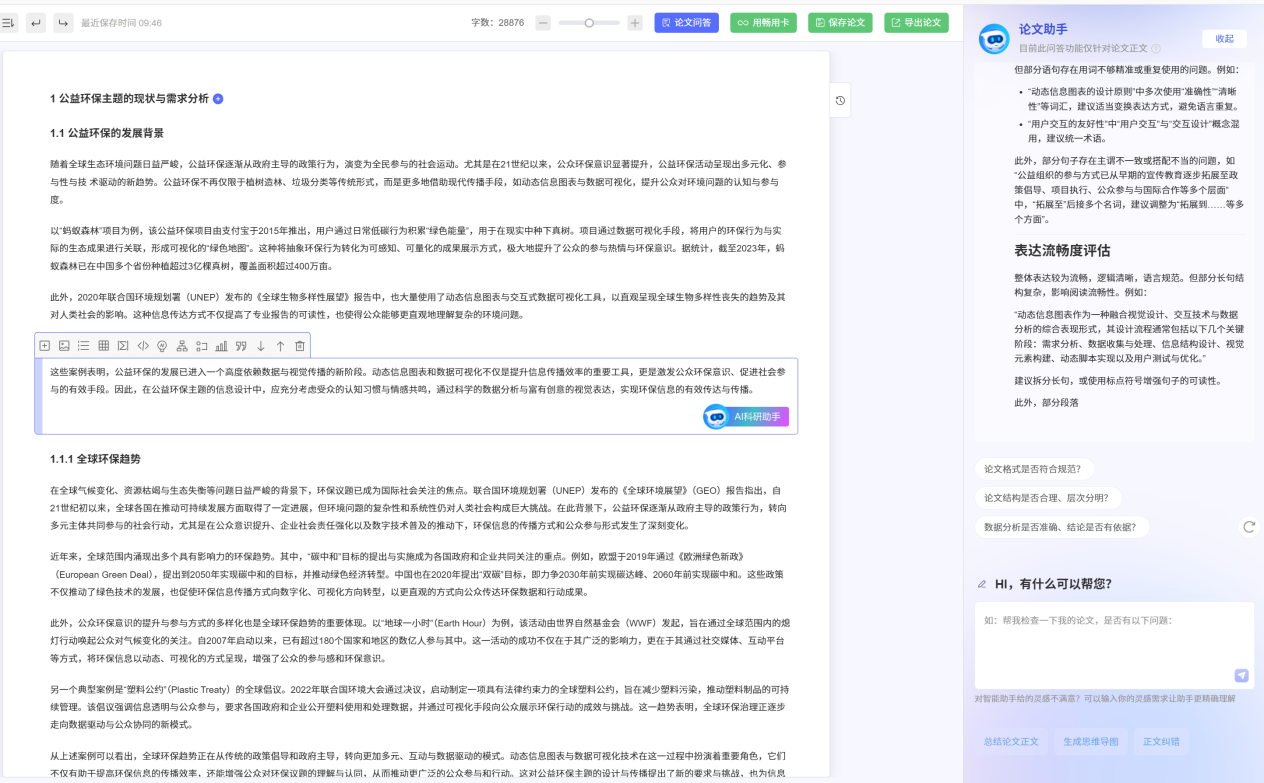Click the undo arrow button
The image size is (1264, 783).
click(x=36, y=22)
